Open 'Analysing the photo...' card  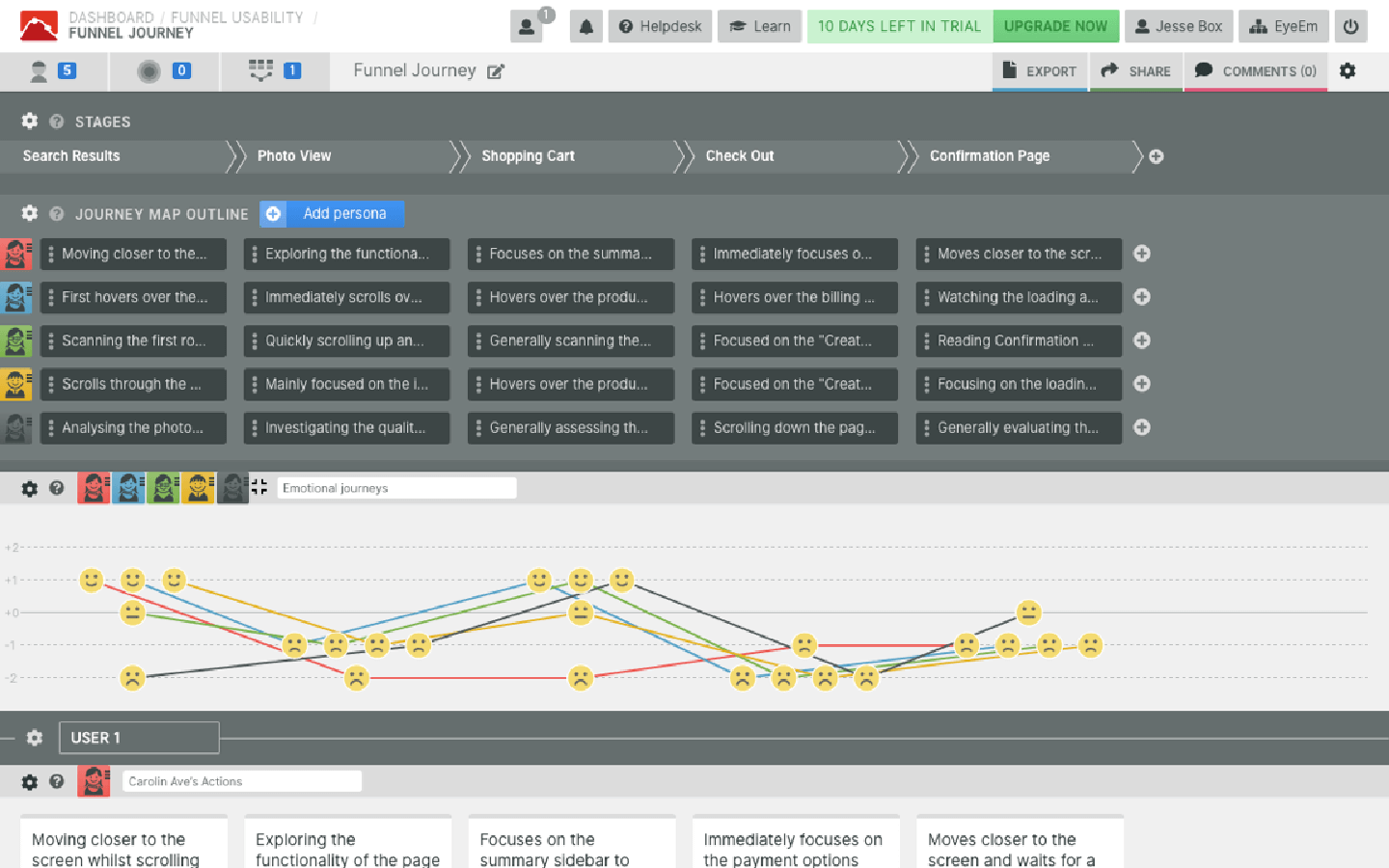(x=133, y=427)
